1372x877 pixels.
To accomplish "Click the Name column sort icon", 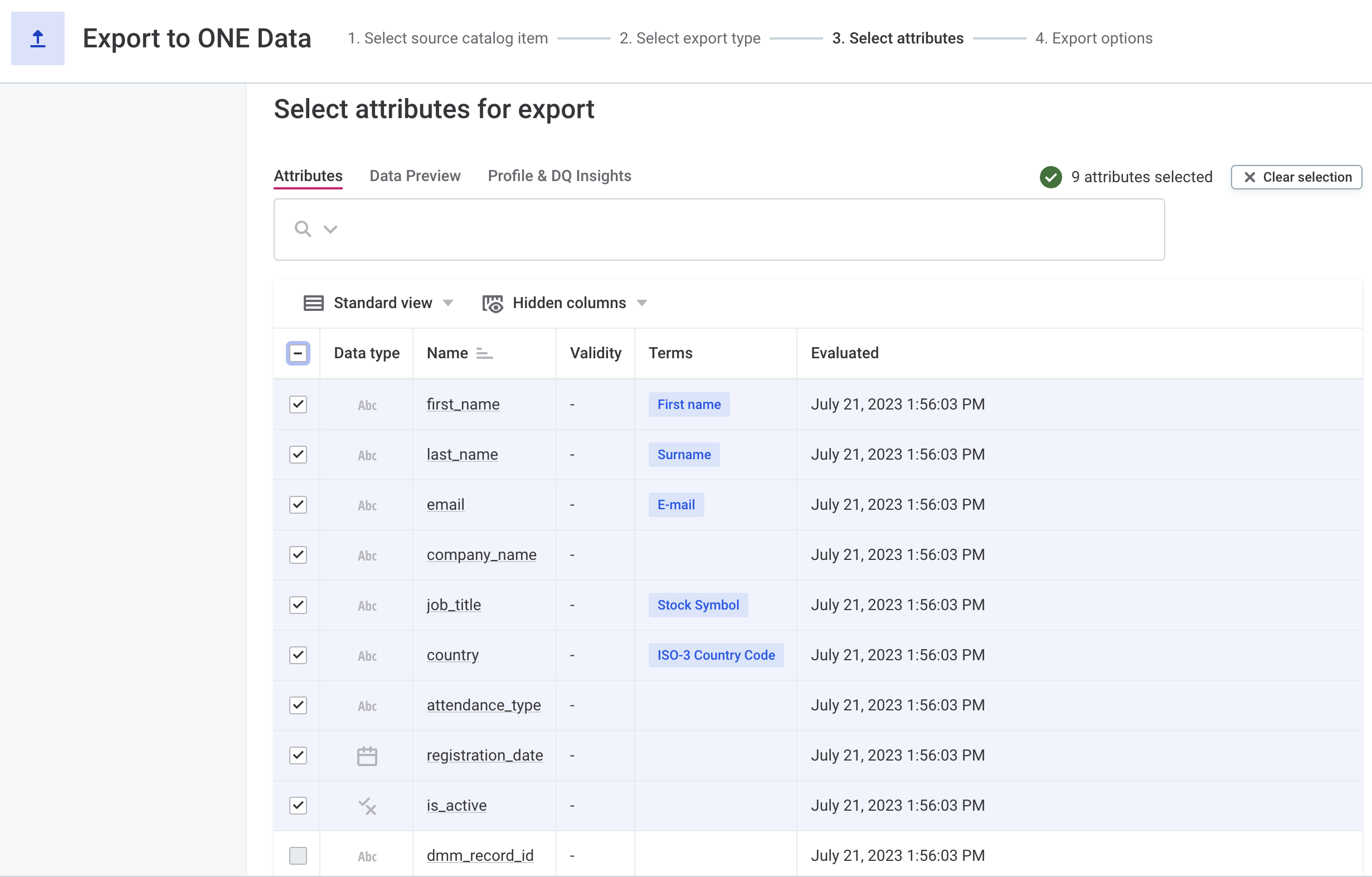I will tap(484, 353).
